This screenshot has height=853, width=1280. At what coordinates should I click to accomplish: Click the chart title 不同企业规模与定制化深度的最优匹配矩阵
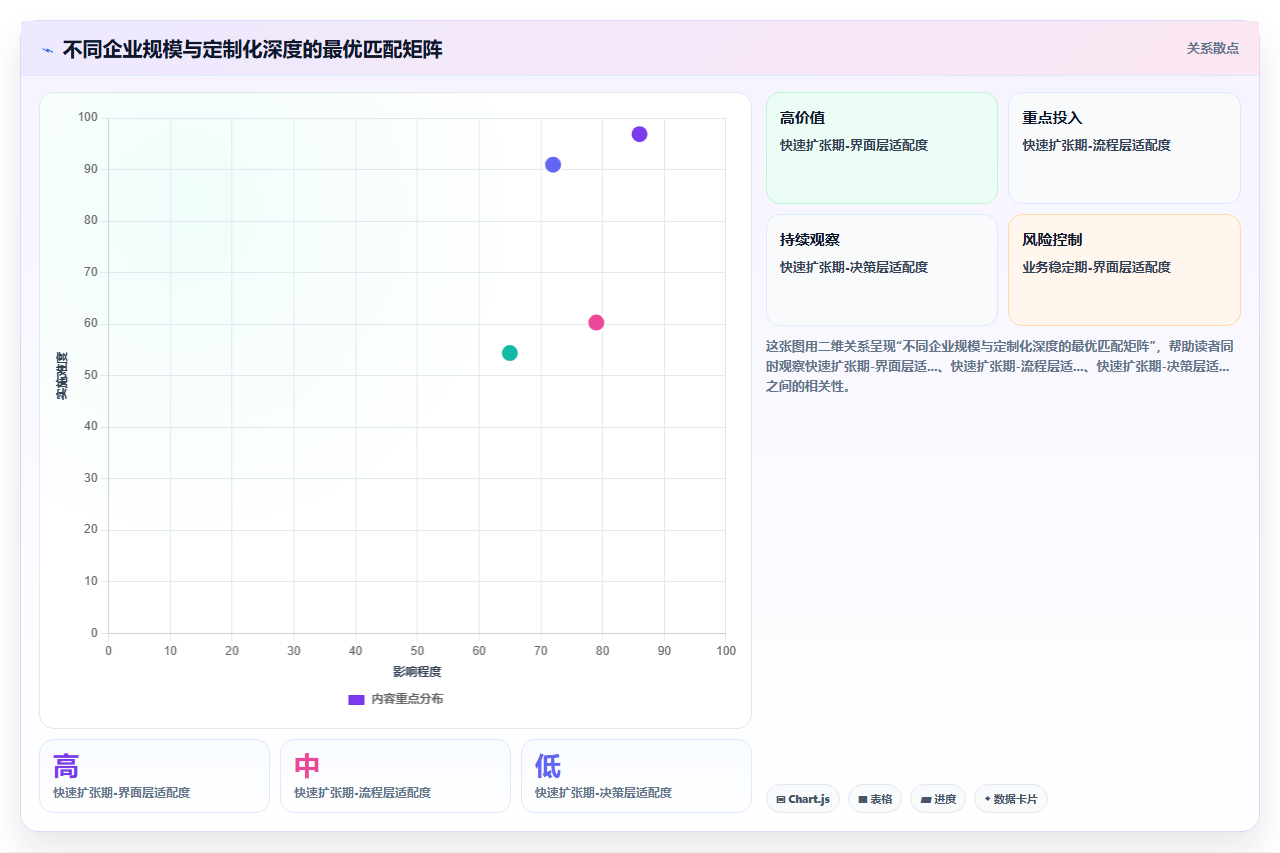coord(252,49)
